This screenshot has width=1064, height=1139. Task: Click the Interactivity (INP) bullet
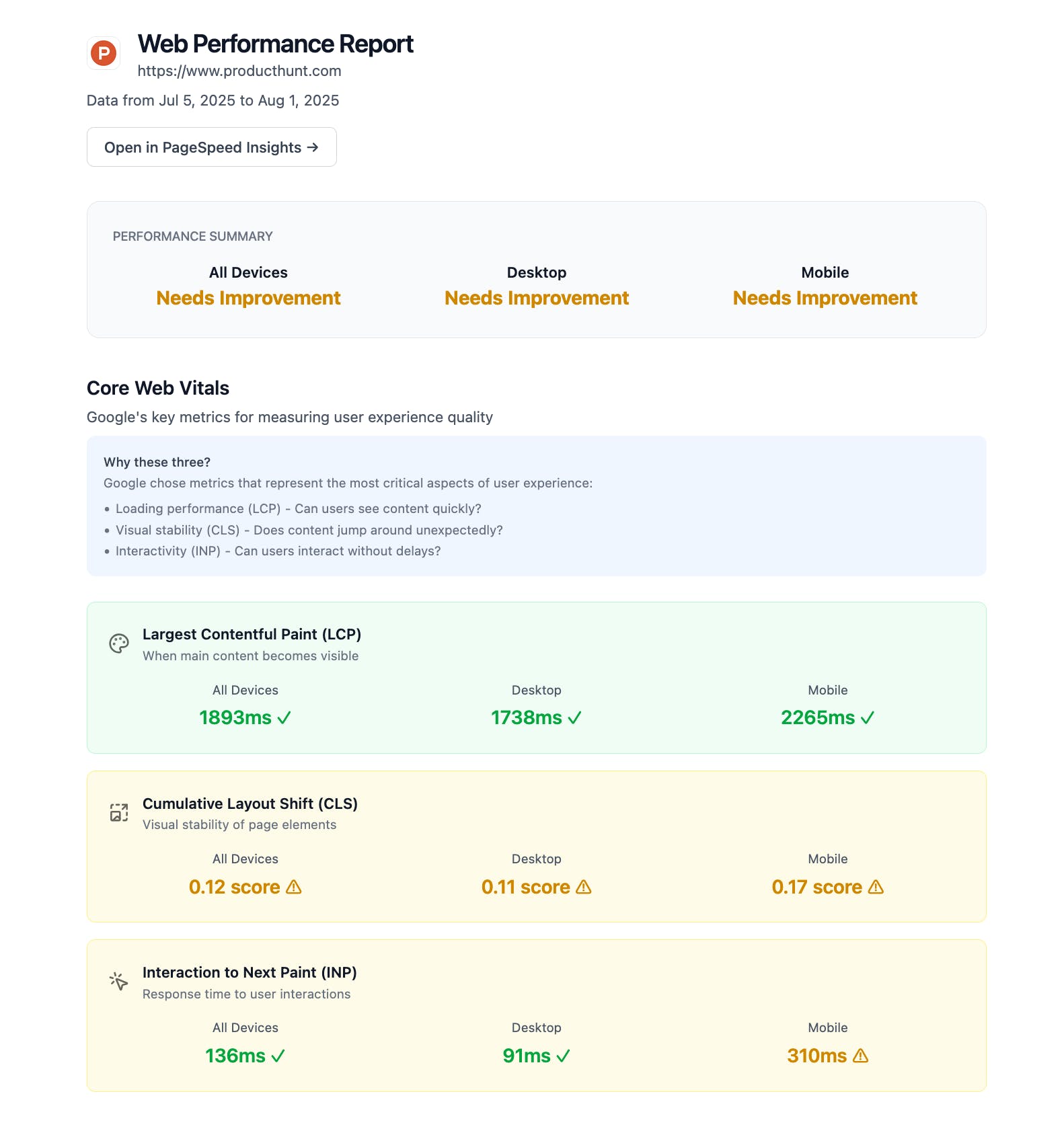(x=278, y=551)
